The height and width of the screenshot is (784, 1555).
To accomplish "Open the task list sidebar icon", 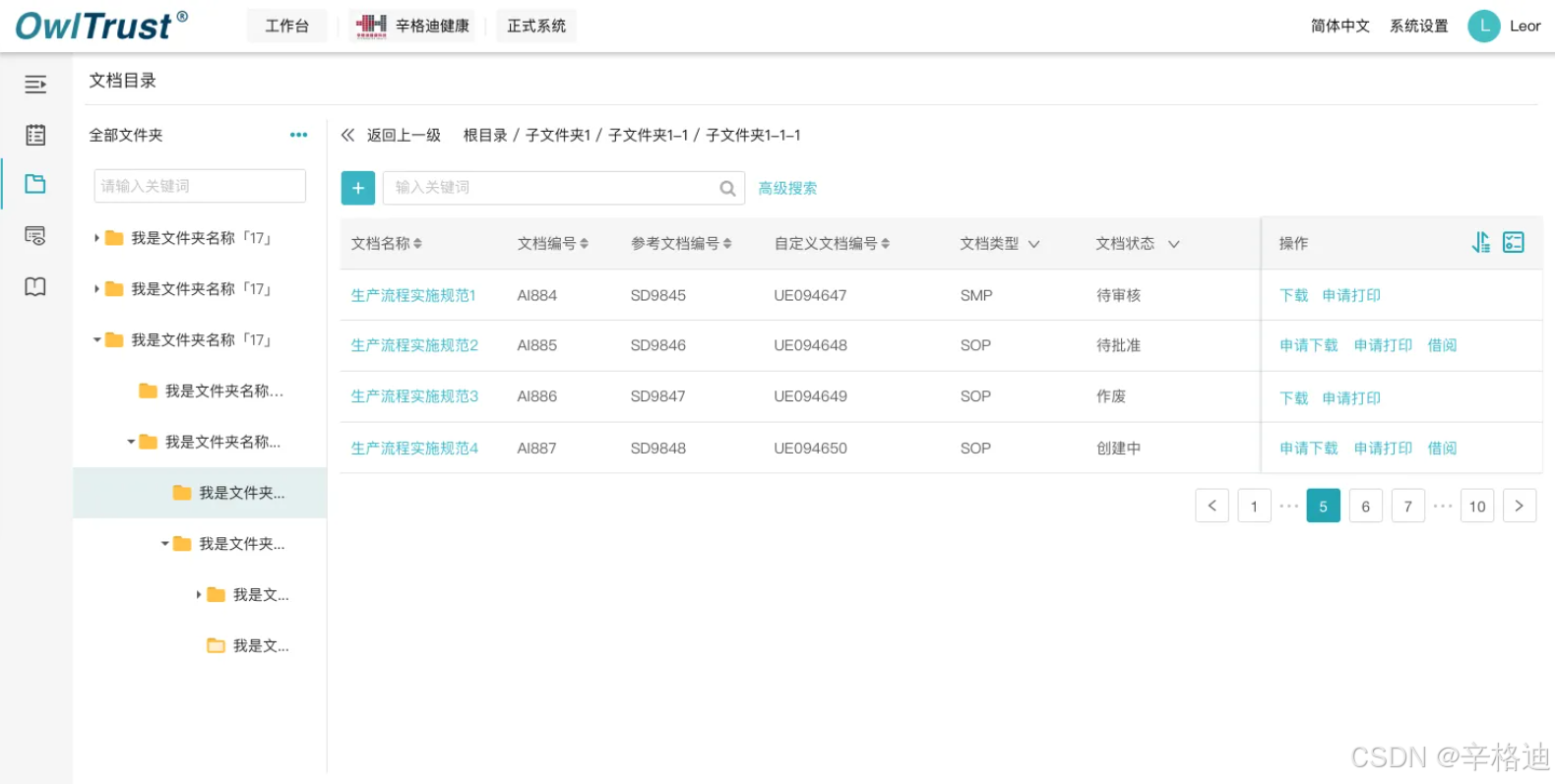I will pos(35,135).
